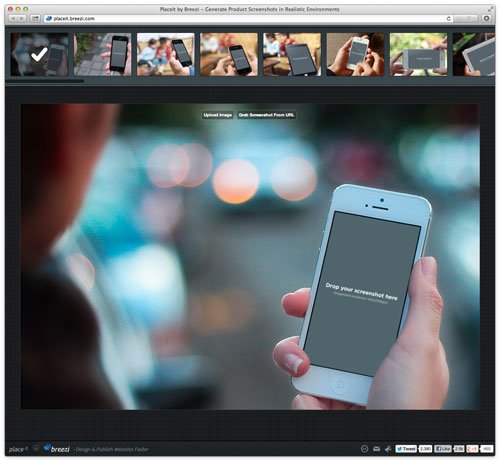Click the placeit logo in footer
The height and width of the screenshot is (461, 500).
click(18, 449)
